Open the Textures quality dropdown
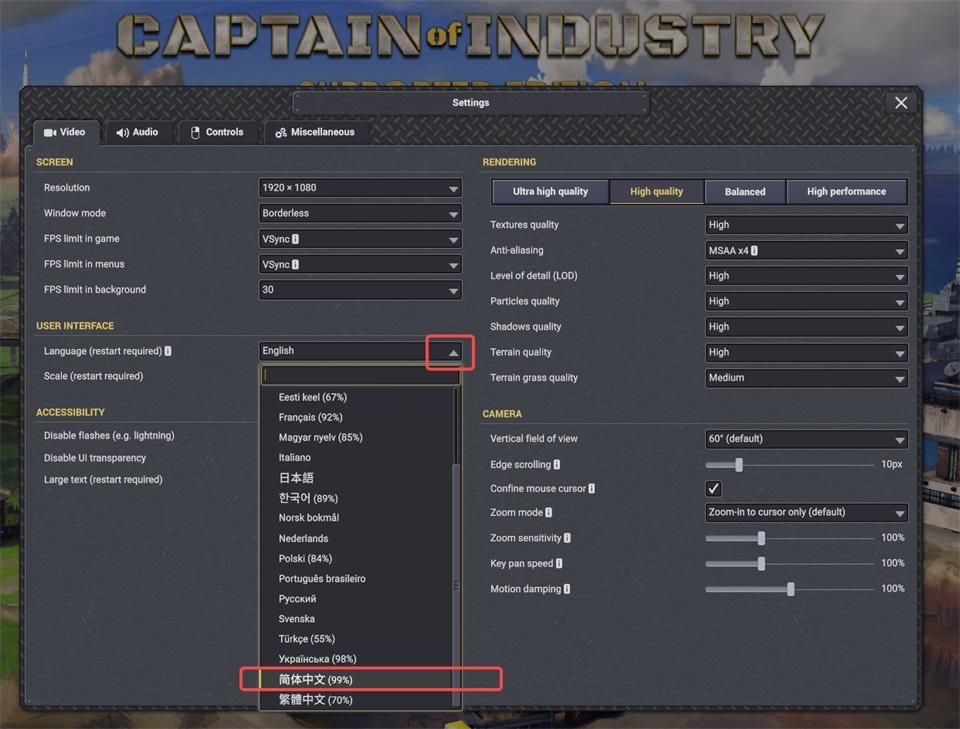960x729 pixels. click(x=806, y=225)
